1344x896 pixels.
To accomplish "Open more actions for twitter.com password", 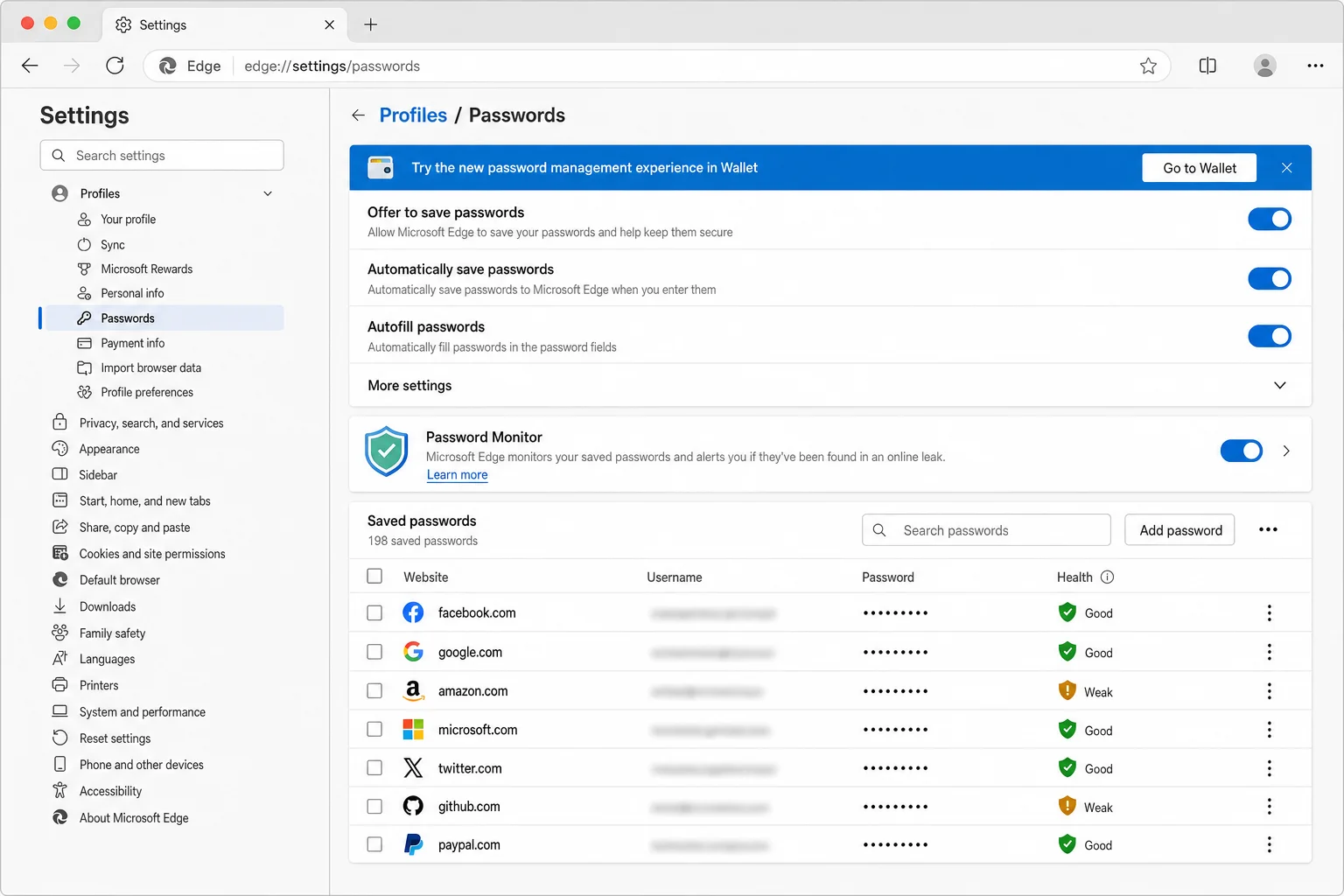I will 1269,768.
